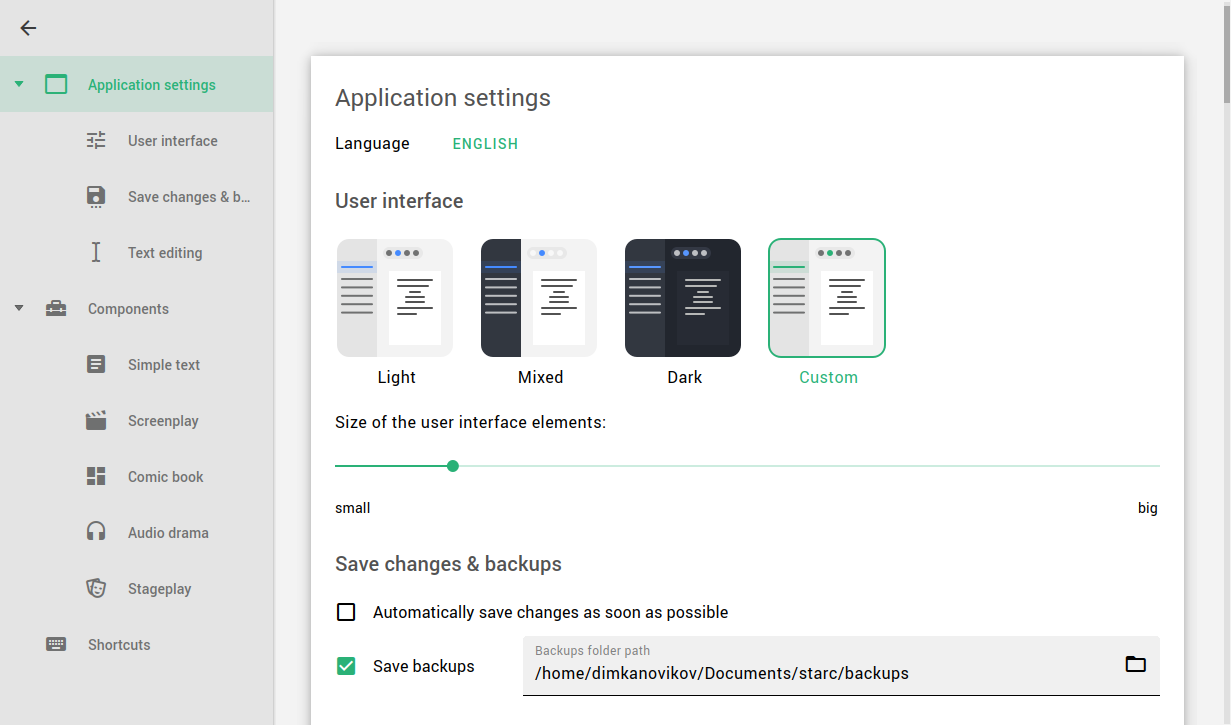This screenshot has width=1231, height=725.
Task: Click the User interface sliders icon
Action: 96,141
